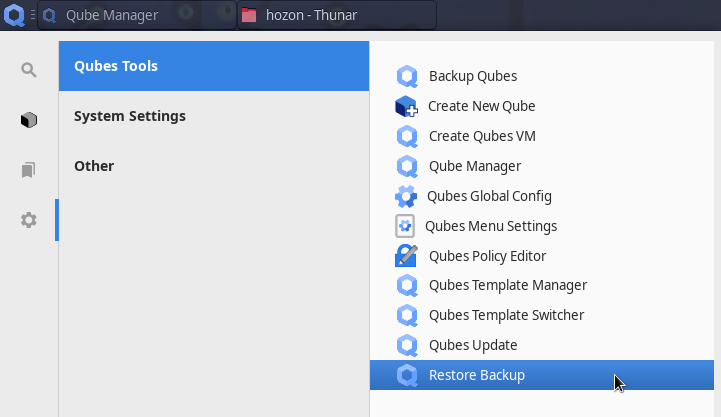
Task: Click the Qubes Template Manager icon
Action: [x=407, y=286]
